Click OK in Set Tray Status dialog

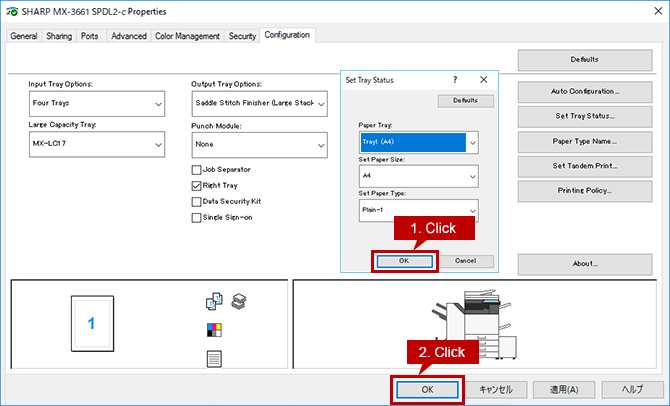point(404,261)
